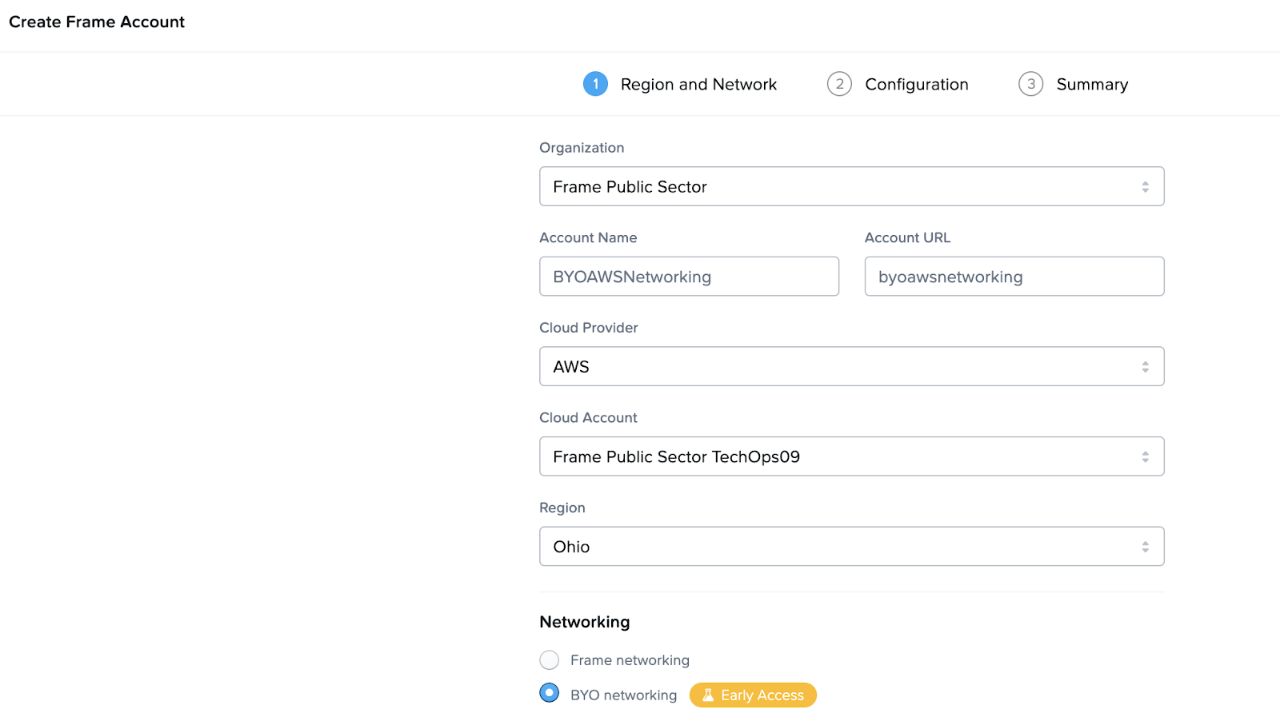Viewport: 1280px width, 725px height.
Task: Click the flask icon in Early Access badge
Action: (x=708, y=695)
